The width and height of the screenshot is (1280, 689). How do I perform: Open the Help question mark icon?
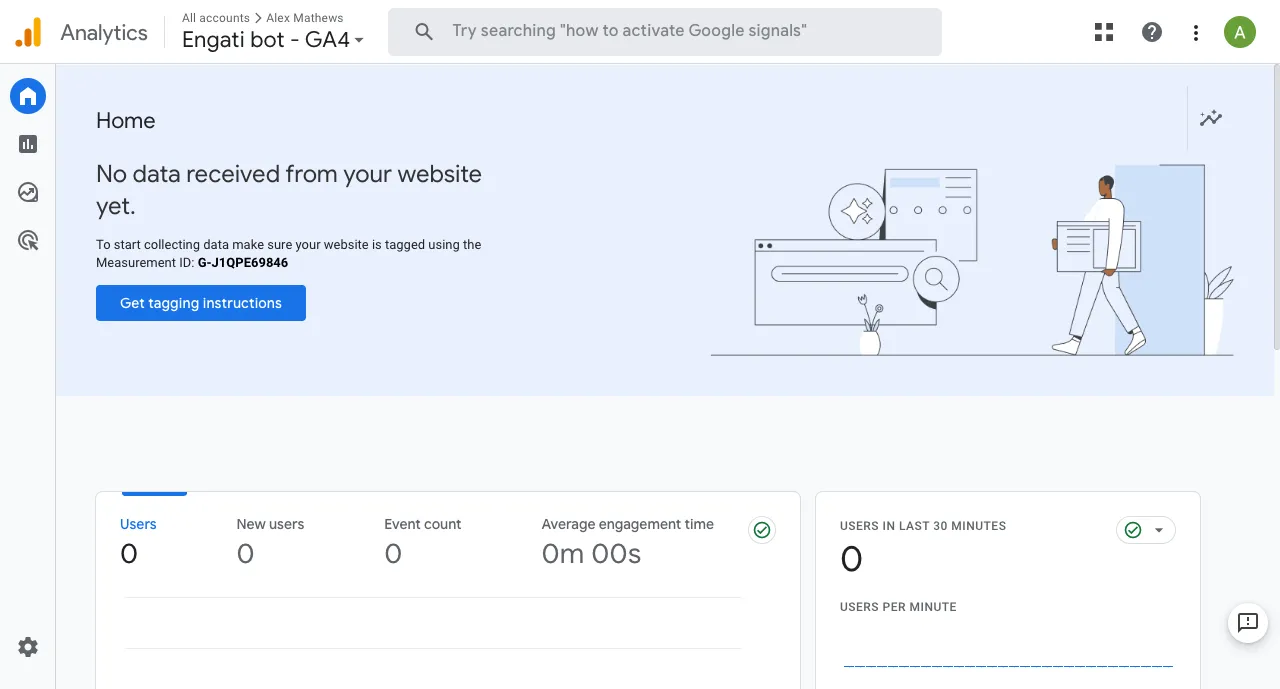tap(1152, 32)
